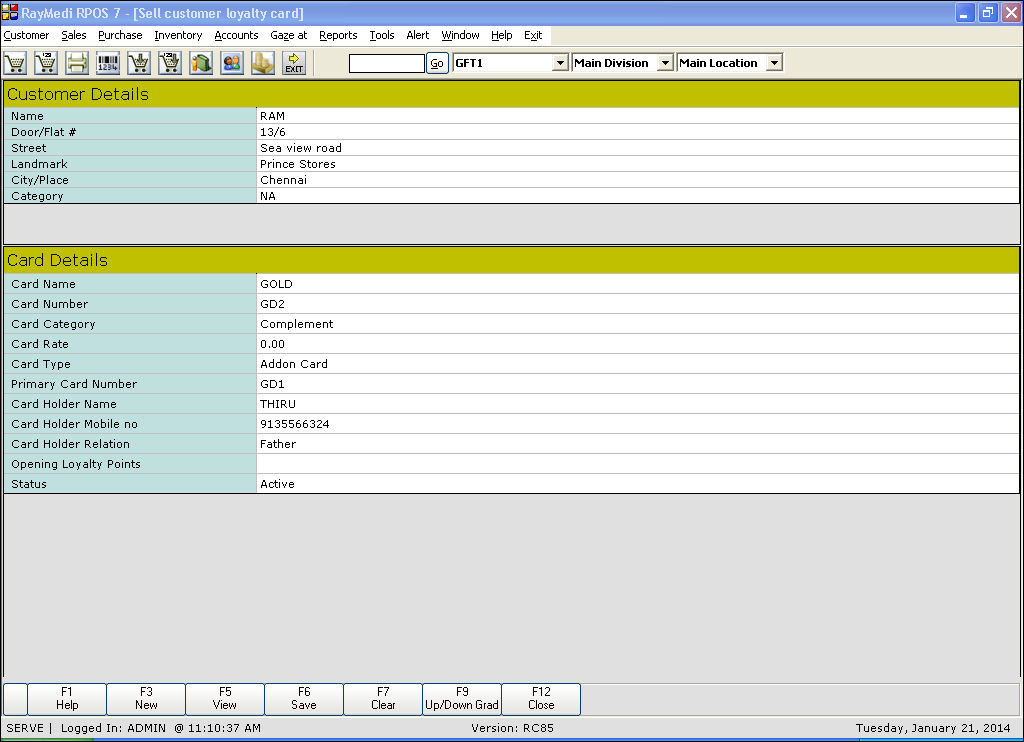
Task: Open the Gaze at menu
Action: click(x=289, y=35)
